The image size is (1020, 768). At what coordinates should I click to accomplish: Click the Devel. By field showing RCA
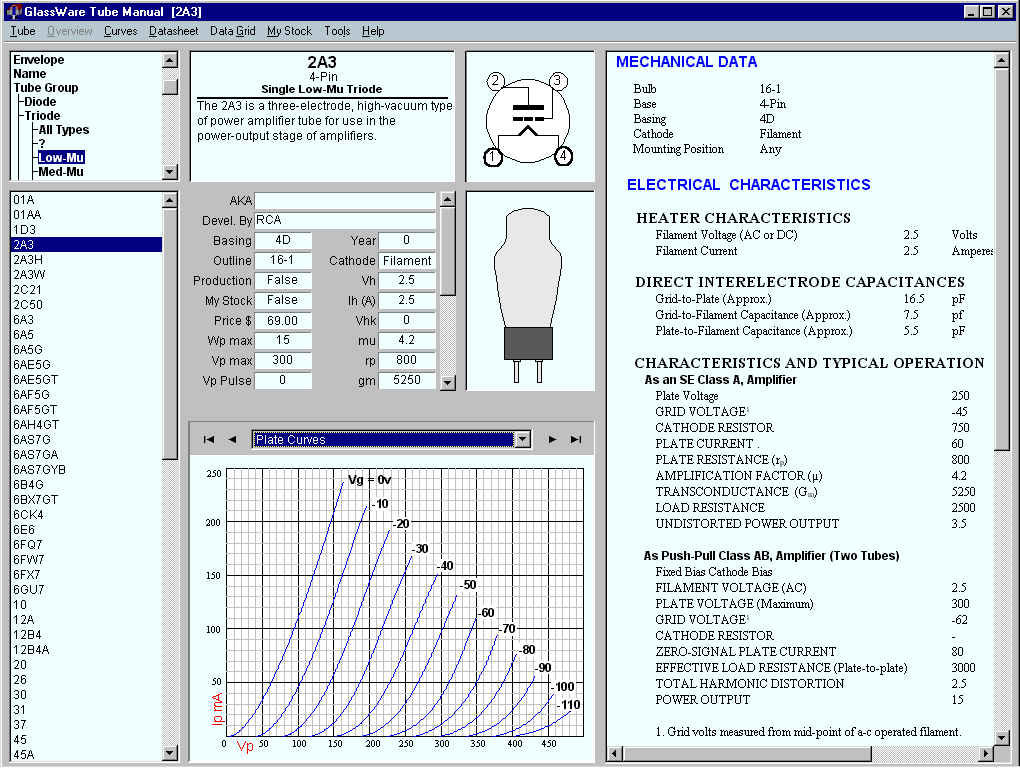[x=345, y=220]
